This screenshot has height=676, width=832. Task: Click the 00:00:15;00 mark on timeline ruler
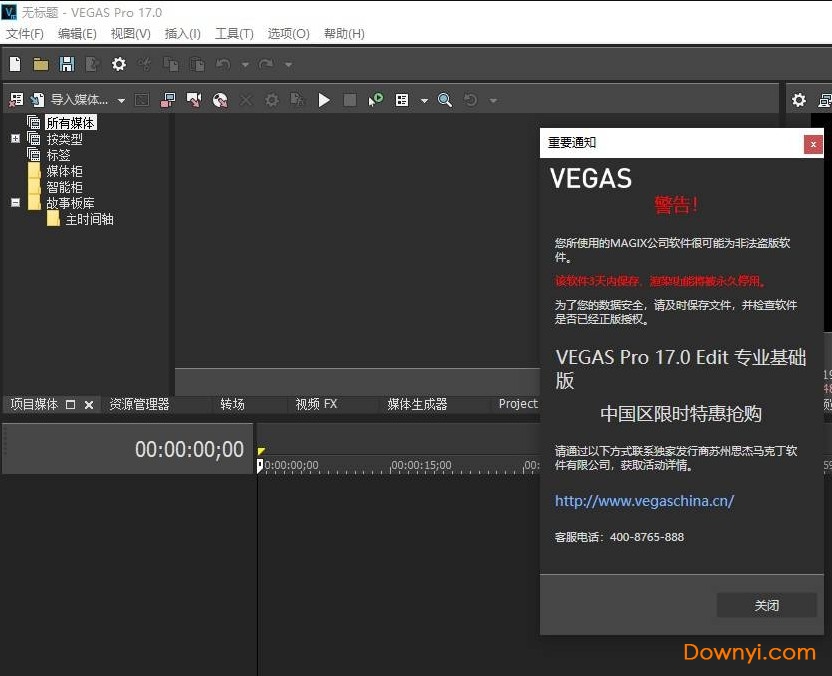pyautogui.click(x=421, y=466)
